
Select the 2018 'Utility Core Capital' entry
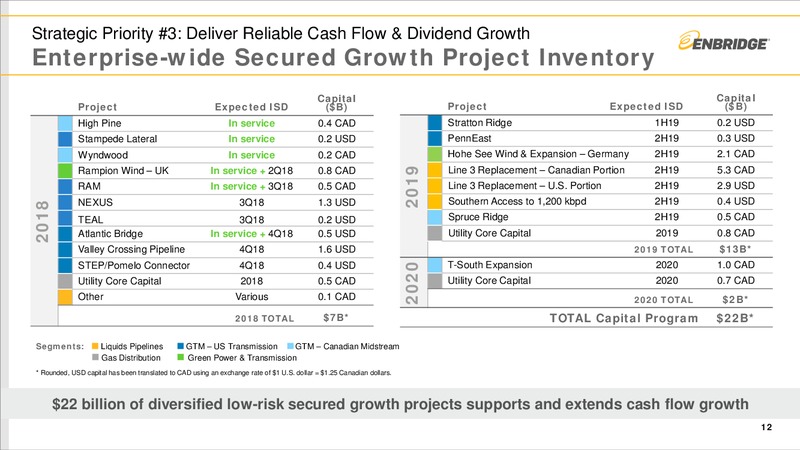pyautogui.click(x=119, y=281)
